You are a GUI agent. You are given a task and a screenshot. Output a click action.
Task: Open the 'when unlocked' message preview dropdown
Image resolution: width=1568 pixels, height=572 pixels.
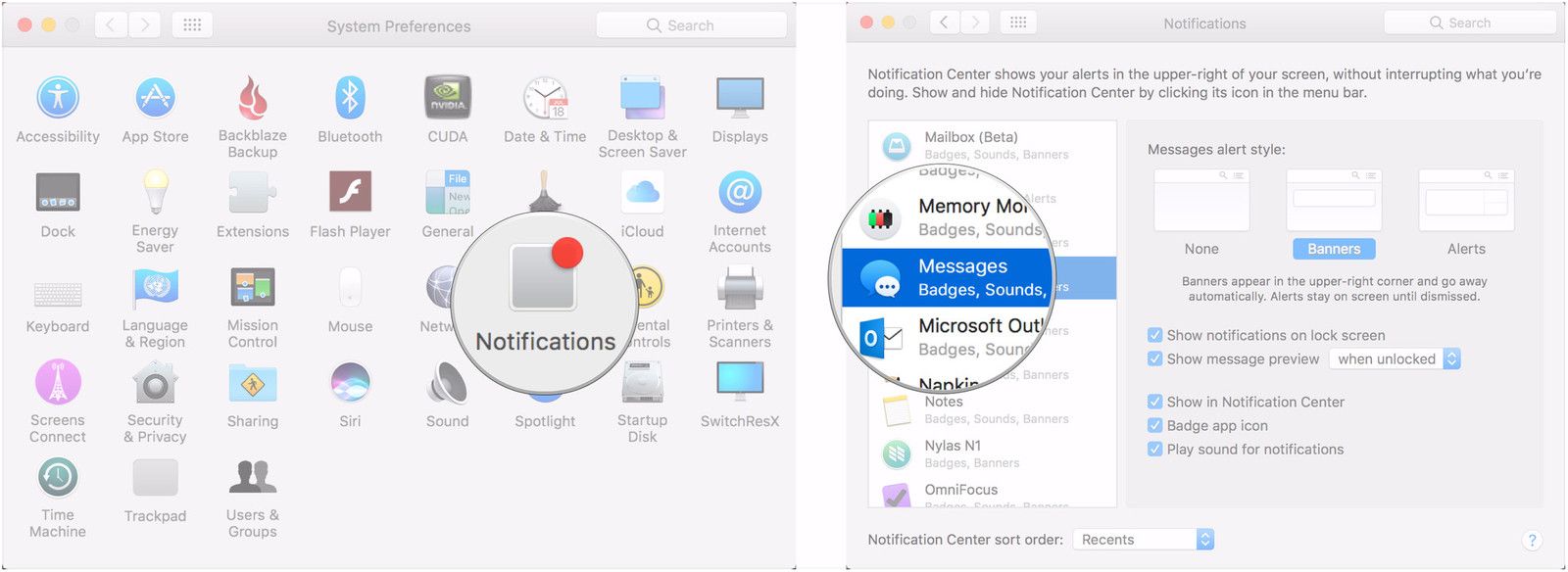tap(1395, 359)
